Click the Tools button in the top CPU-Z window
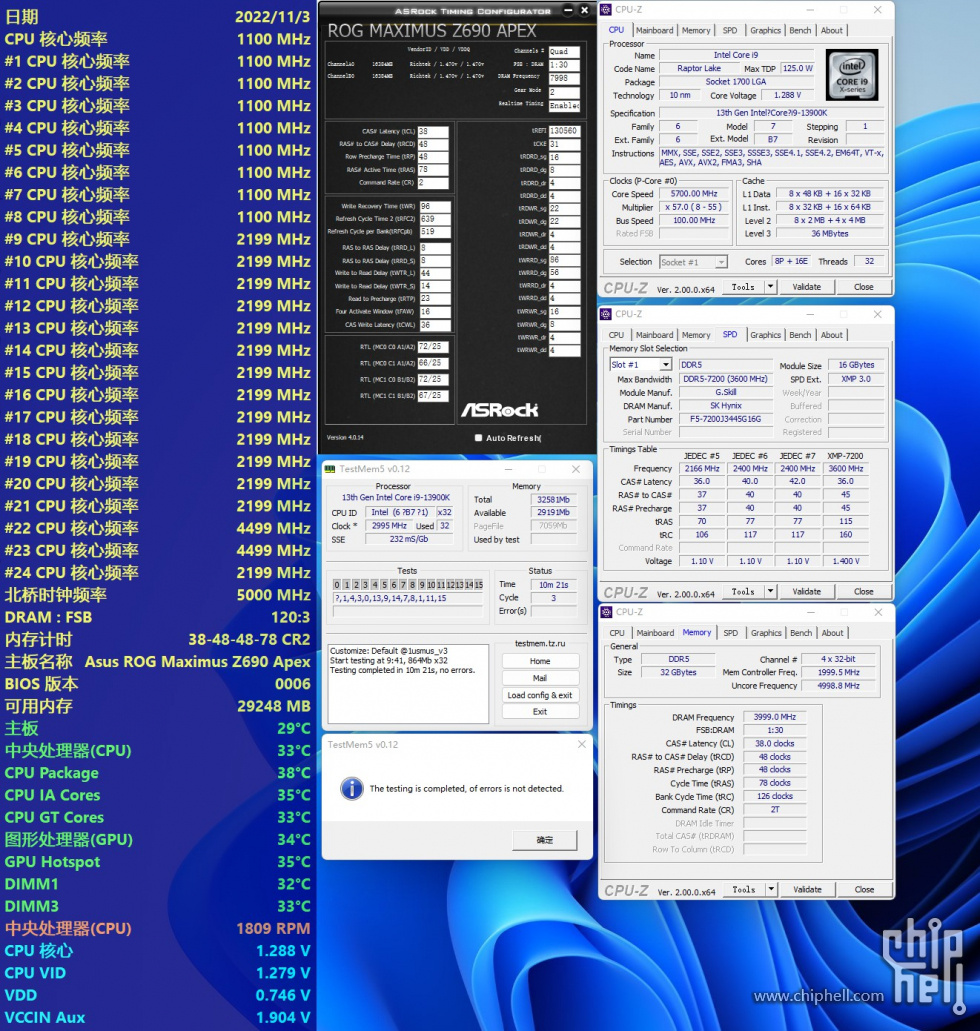Viewport: 980px width, 1031px height. 743,287
